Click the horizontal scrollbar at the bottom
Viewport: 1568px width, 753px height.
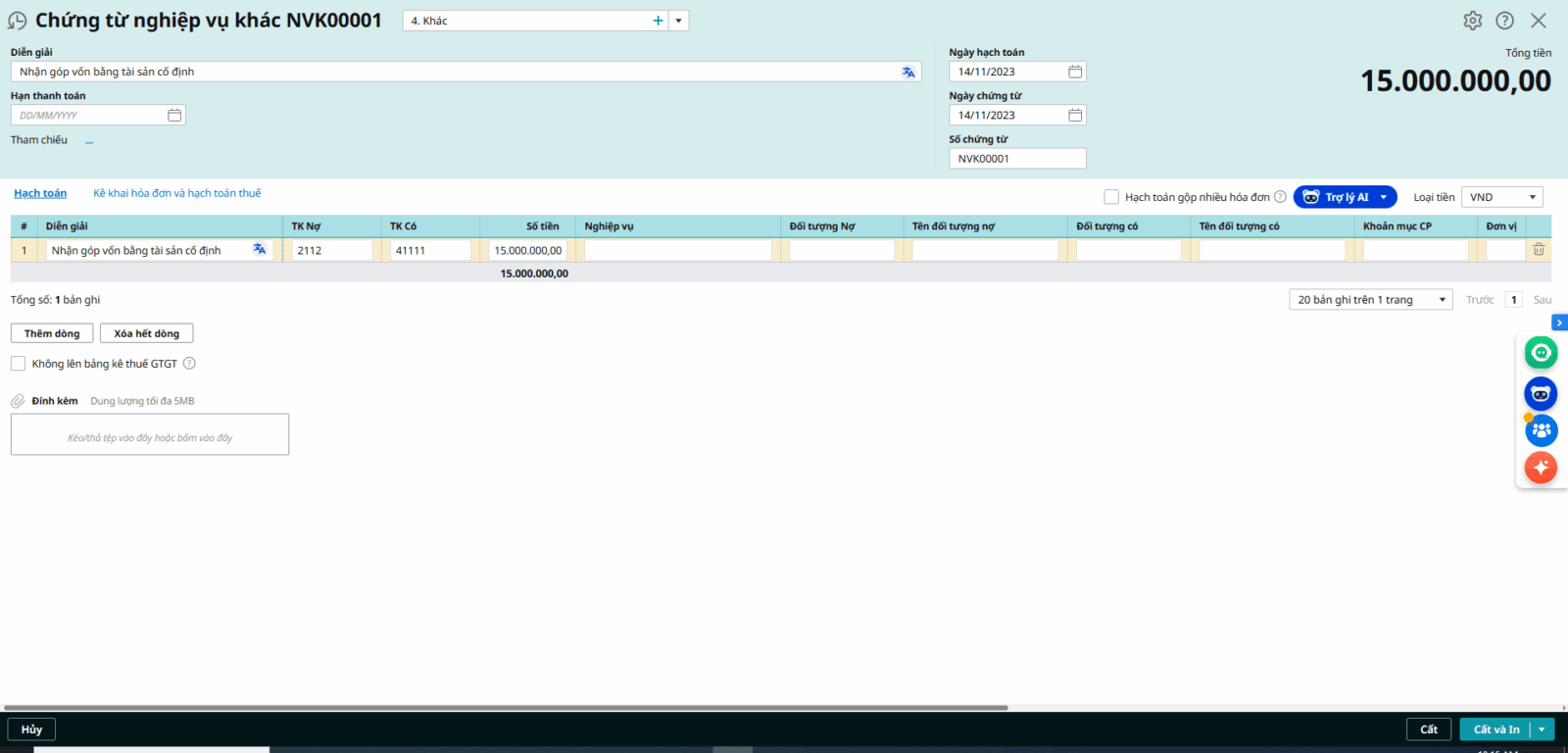tap(506, 707)
